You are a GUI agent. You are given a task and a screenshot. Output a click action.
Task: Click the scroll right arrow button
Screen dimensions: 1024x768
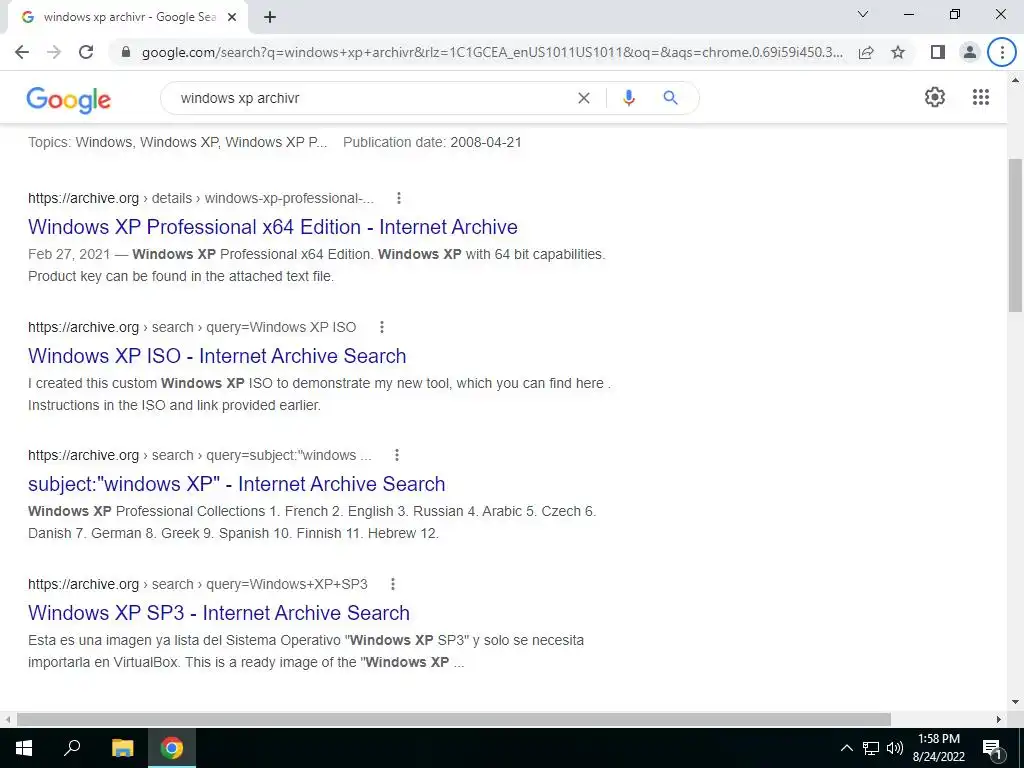[999, 719]
